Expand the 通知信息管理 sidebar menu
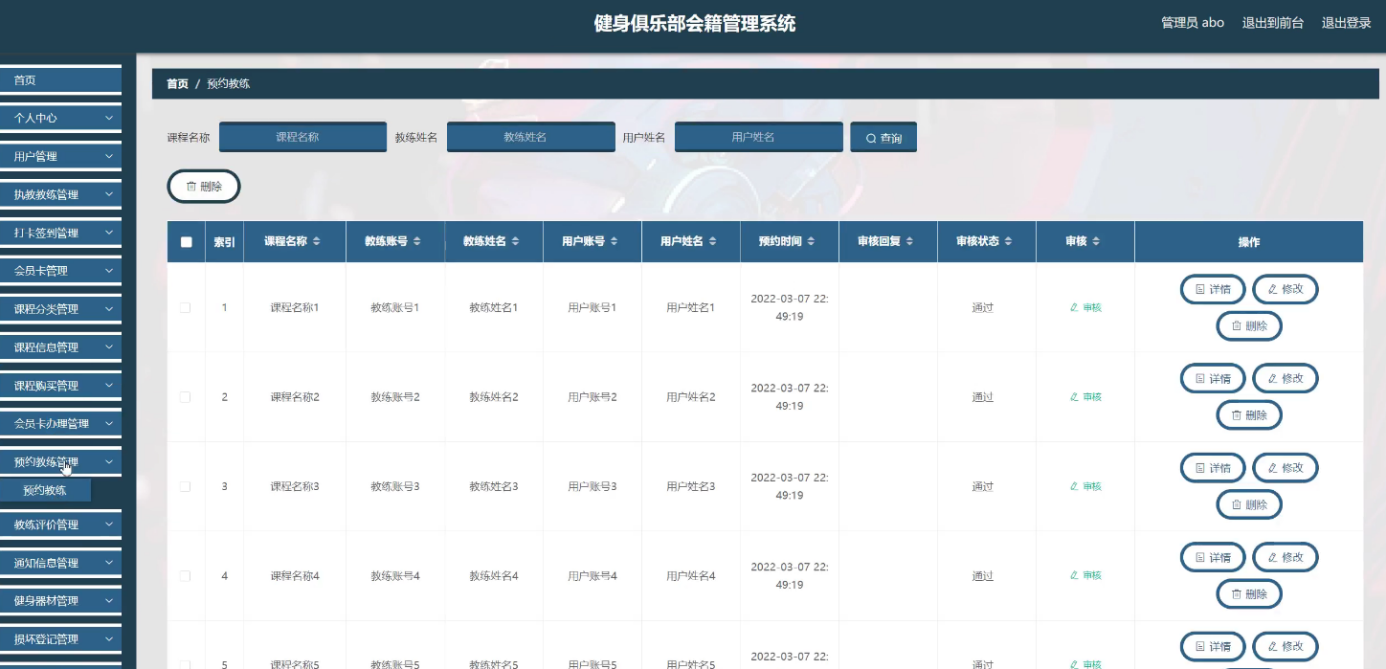 (60, 563)
